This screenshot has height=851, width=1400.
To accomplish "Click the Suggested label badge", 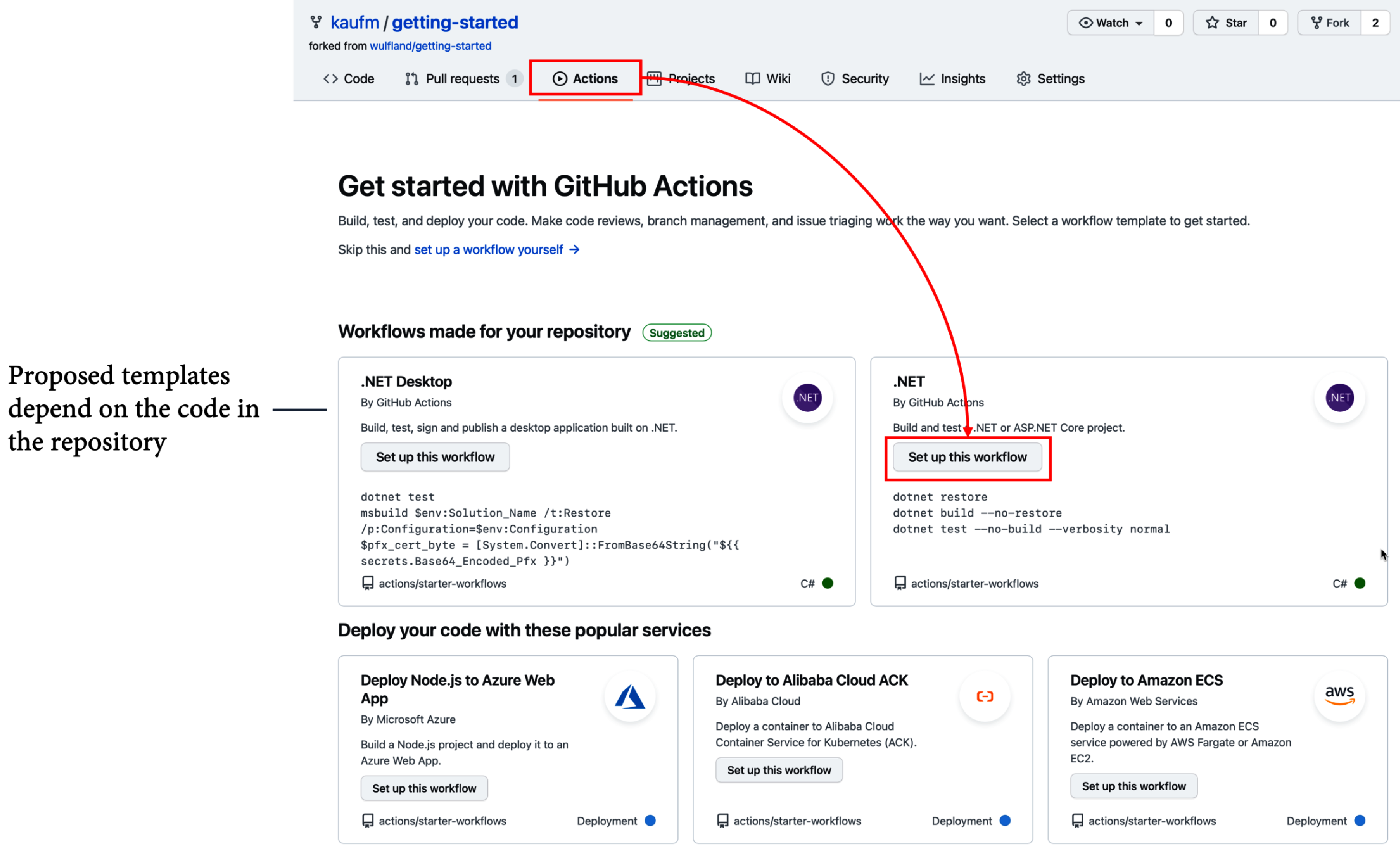I will pyautogui.click(x=677, y=333).
